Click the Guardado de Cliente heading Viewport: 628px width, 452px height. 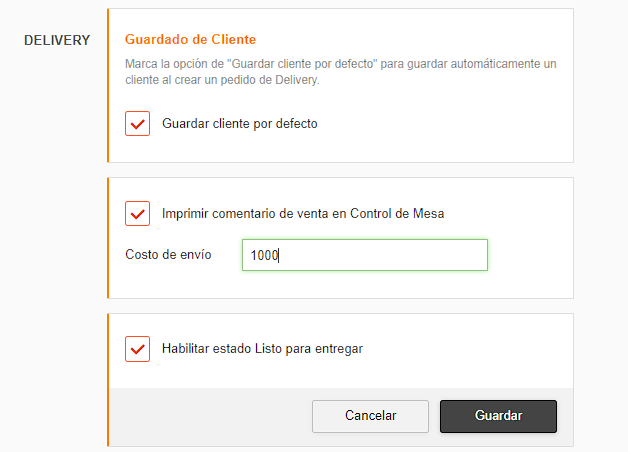pyautogui.click(x=190, y=40)
